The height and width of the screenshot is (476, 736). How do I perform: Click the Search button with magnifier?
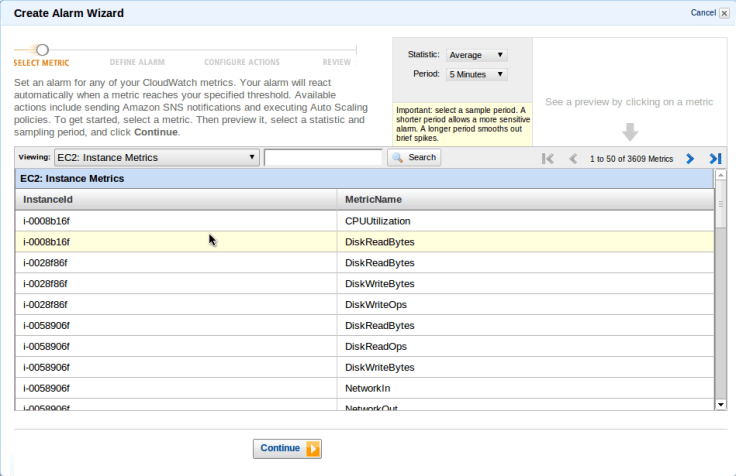coord(414,157)
